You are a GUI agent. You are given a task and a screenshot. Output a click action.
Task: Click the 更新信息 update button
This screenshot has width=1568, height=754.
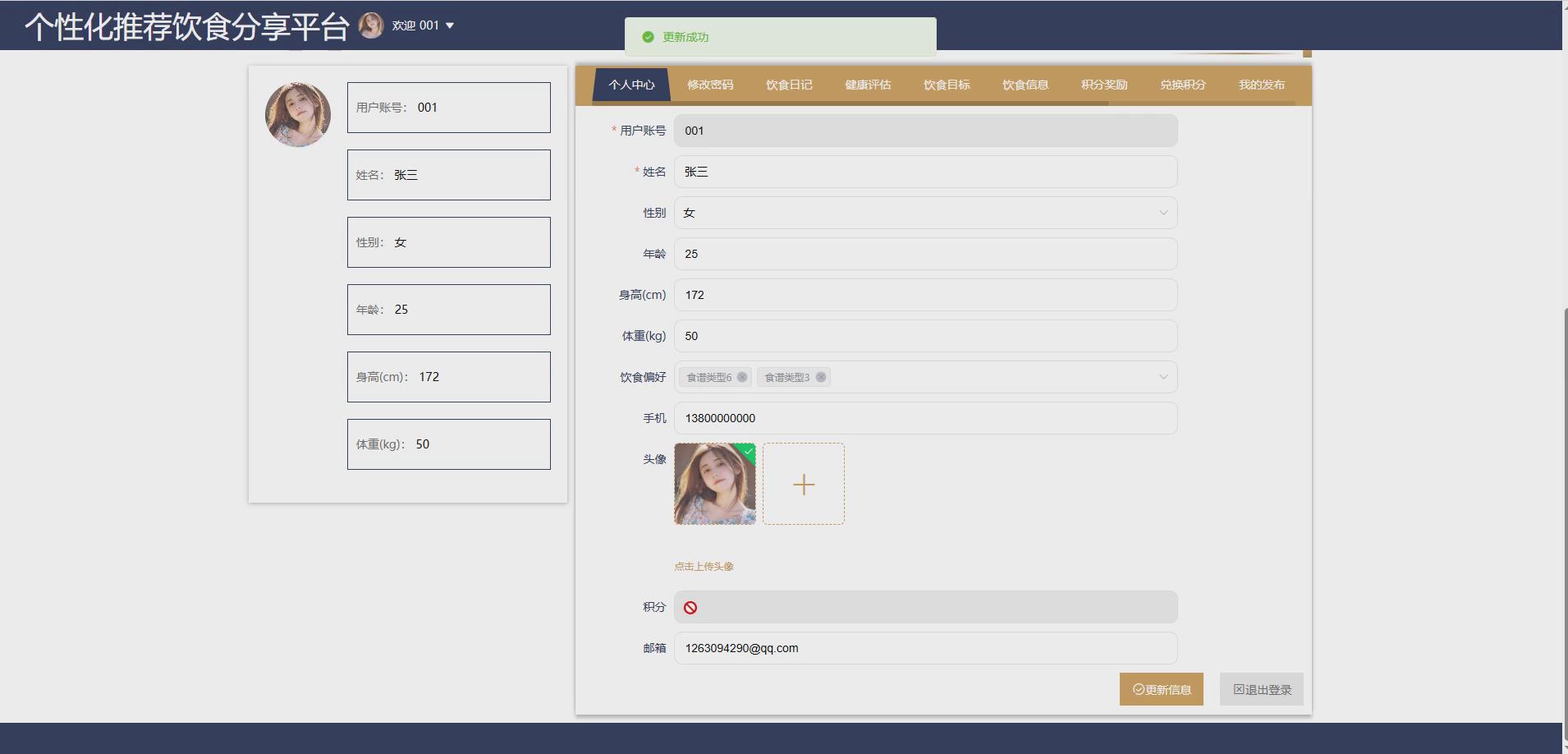[x=1161, y=689]
